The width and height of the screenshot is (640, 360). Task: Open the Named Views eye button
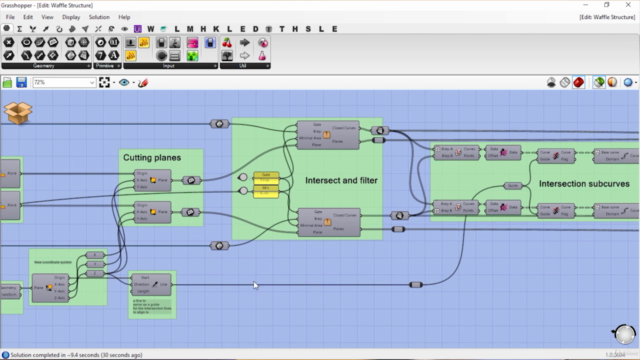coord(124,83)
